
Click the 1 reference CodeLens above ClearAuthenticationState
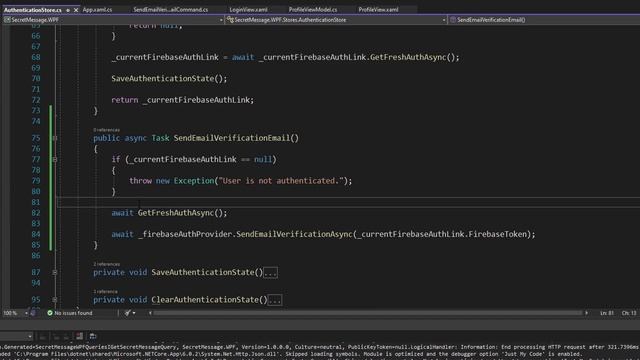[105, 291]
